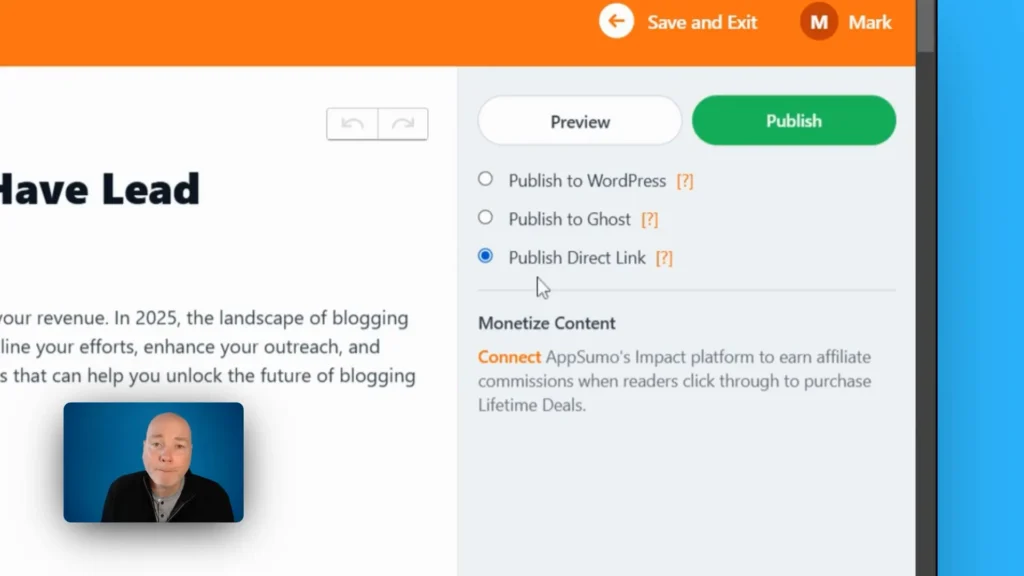Click the paragraph text mentioning 2025 blogging
This screenshot has height=576, width=1024.
(208, 347)
